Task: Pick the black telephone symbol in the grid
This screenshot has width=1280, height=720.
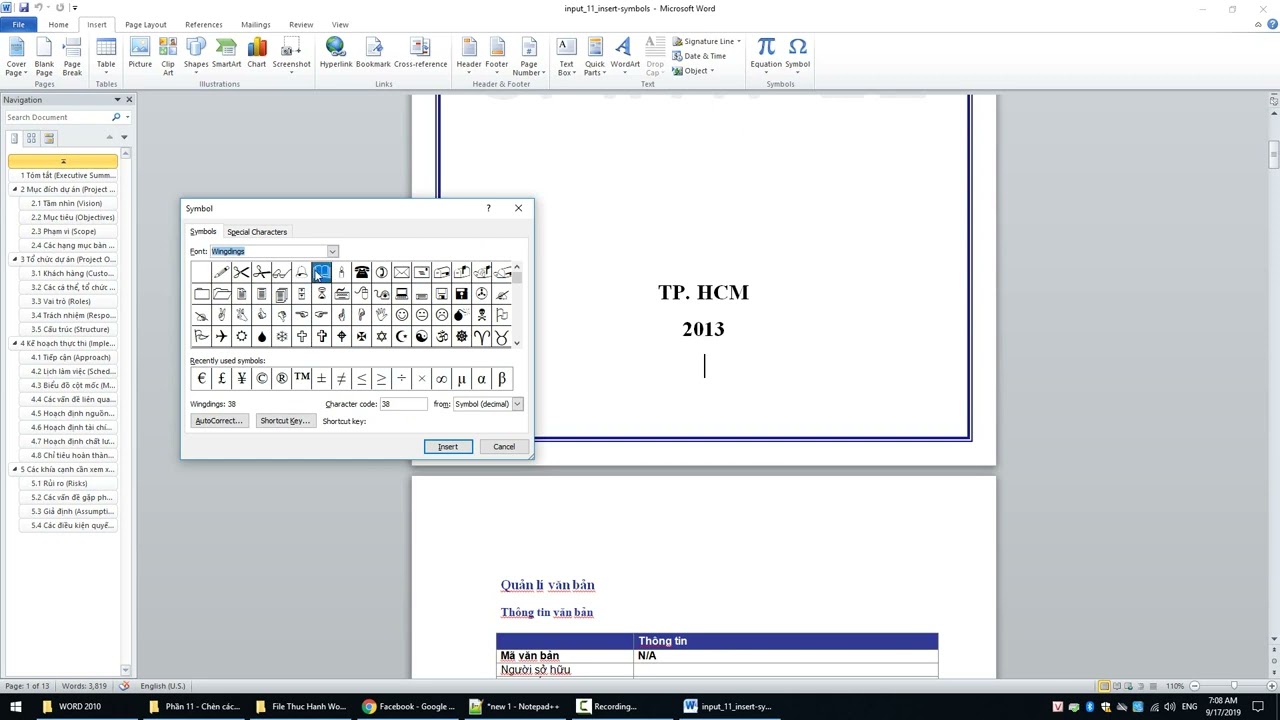Action: pyautogui.click(x=361, y=273)
